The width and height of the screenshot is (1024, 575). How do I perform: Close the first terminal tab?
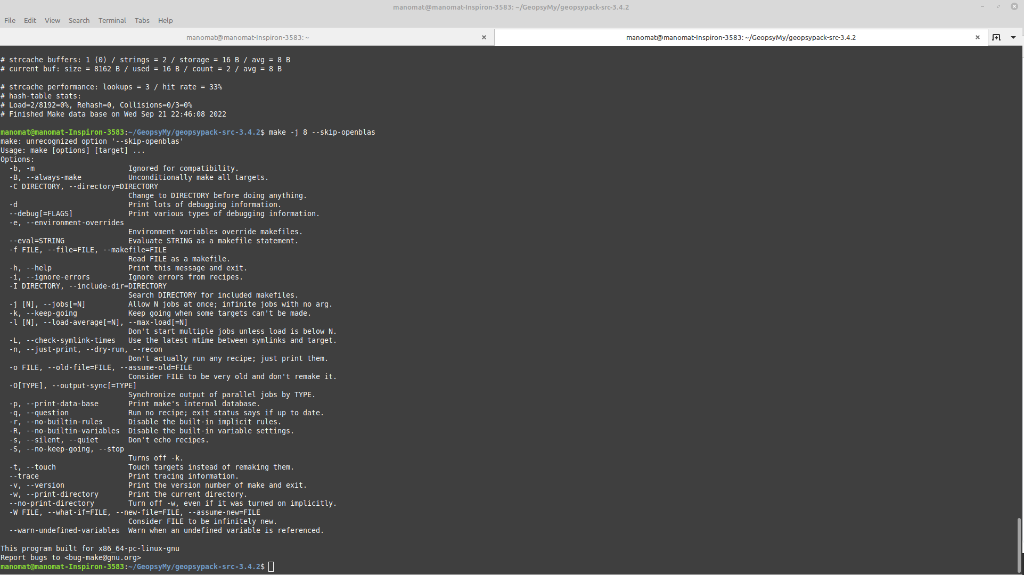click(484, 37)
